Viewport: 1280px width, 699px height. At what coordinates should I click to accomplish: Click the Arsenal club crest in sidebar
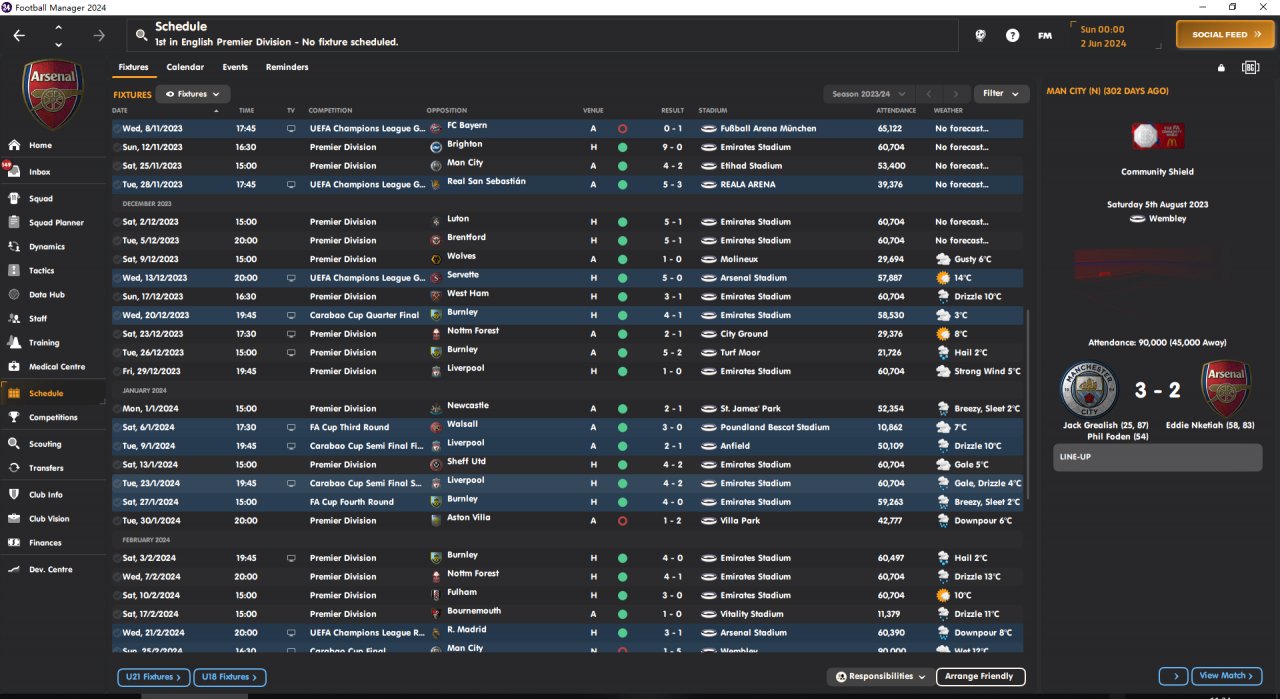53,93
